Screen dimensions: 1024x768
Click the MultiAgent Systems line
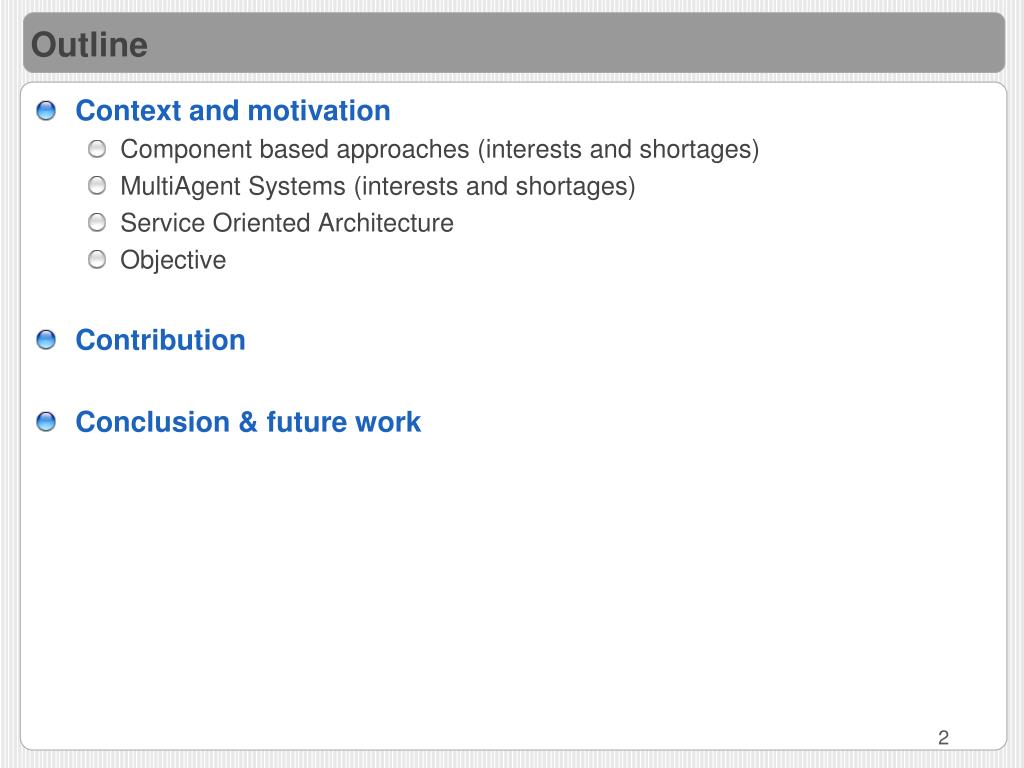(377, 187)
